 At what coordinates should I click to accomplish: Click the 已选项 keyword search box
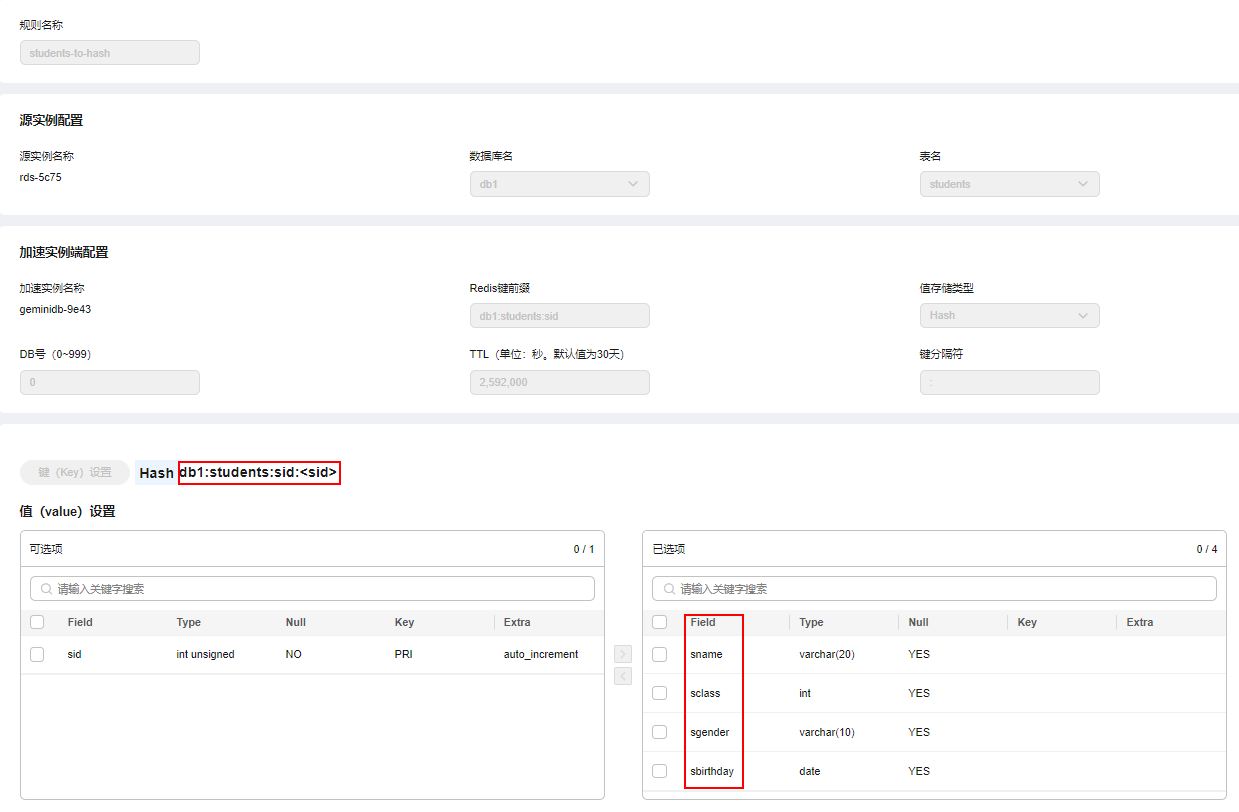pos(934,589)
